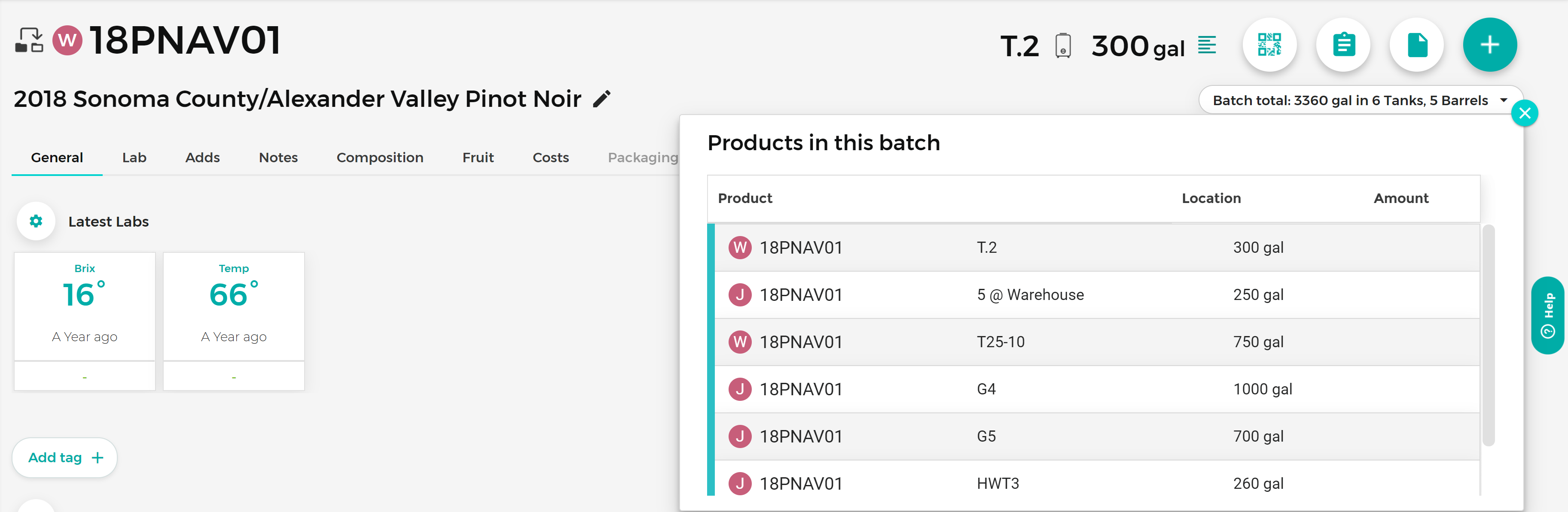The width and height of the screenshot is (1568, 512).
Task: Click the products list scrollbar
Action: [x=1488, y=336]
